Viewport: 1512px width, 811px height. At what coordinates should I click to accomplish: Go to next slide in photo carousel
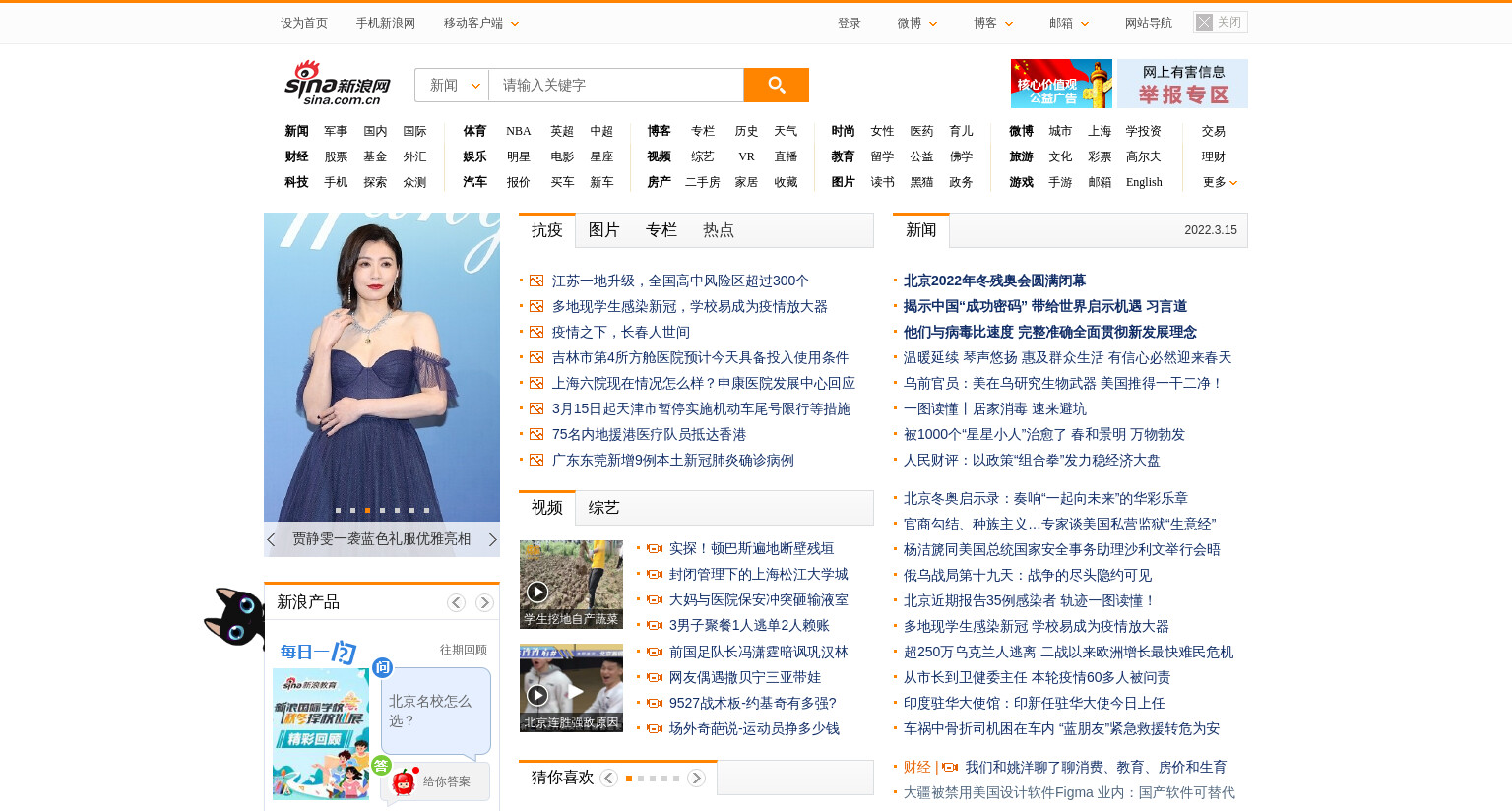pyautogui.click(x=492, y=539)
